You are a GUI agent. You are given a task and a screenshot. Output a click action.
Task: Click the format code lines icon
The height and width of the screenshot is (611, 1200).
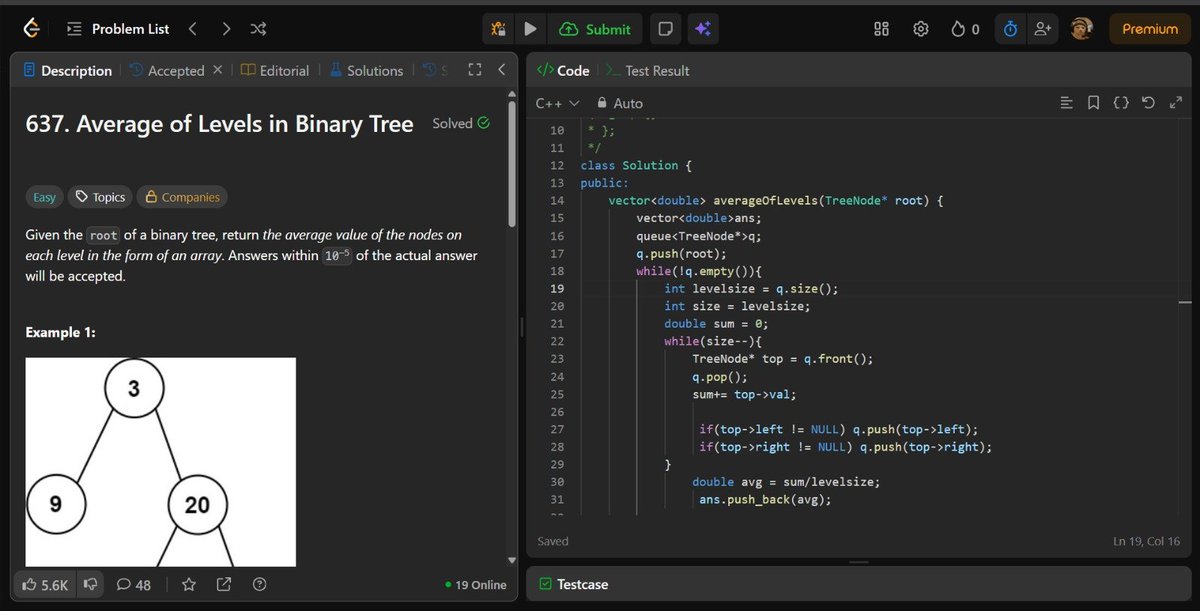(1066, 103)
